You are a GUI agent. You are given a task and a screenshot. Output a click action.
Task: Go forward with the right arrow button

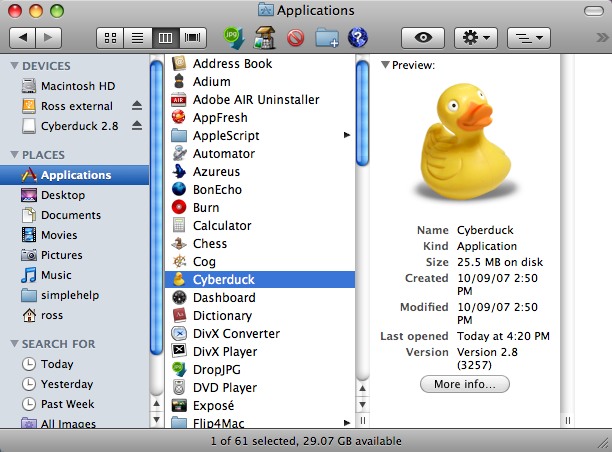pos(48,38)
